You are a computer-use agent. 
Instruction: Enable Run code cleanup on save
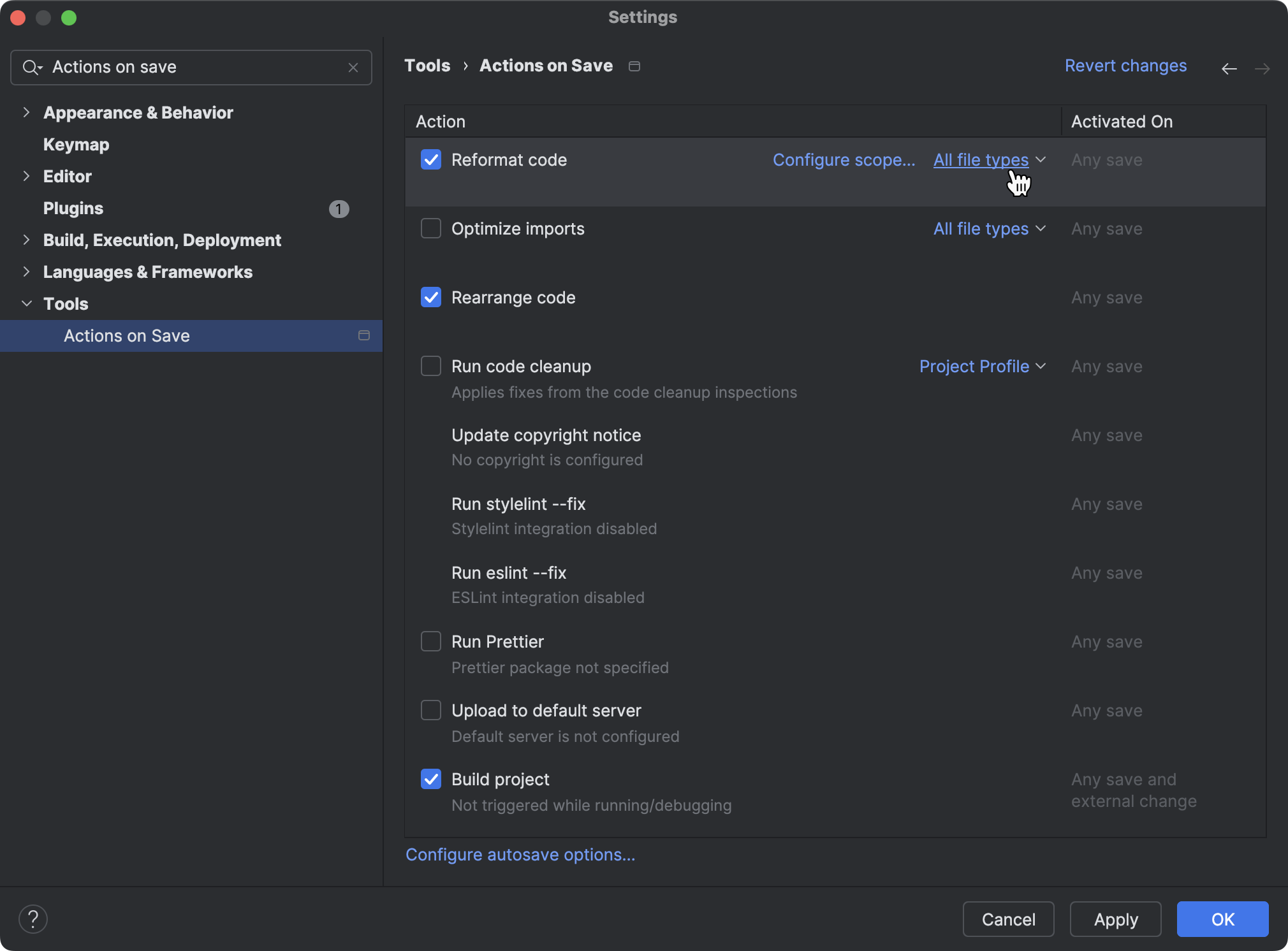click(430, 366)
